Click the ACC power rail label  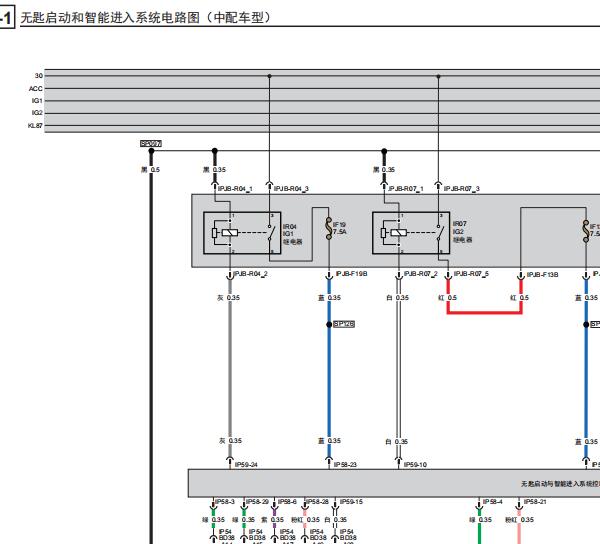[36, 88]
